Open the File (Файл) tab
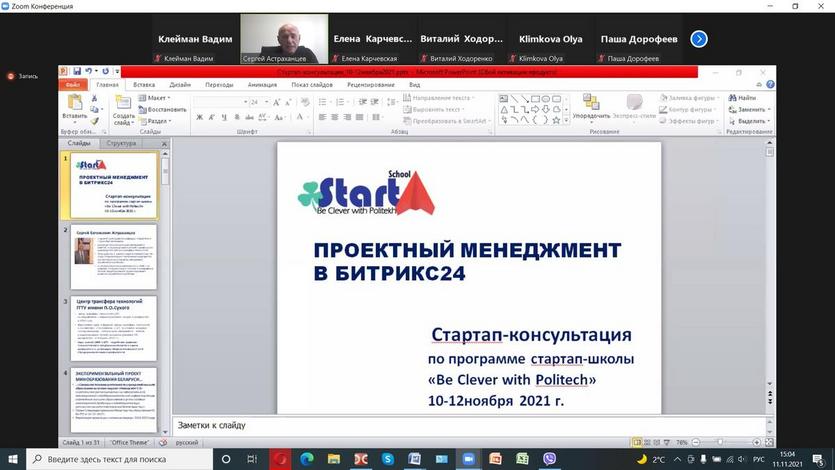Screen dimensions: 835x470 coord(73,85)
